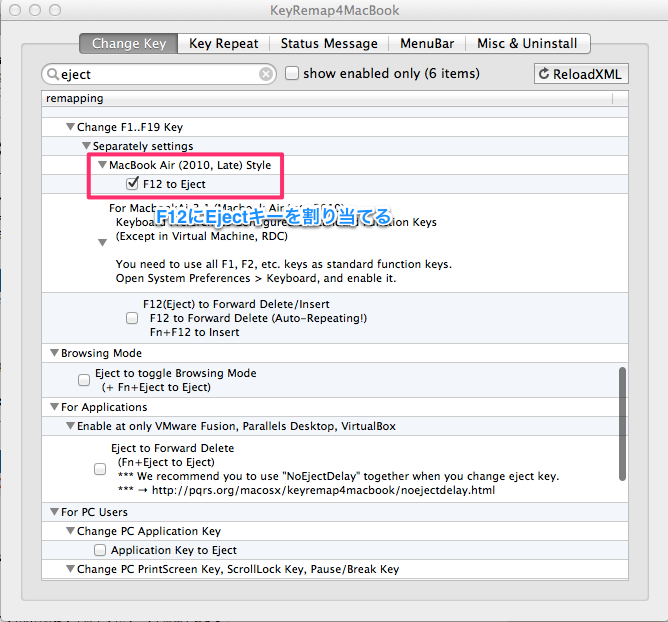The image size is (668, 622).
Task: Collapse Change F1..F19 Key group
Action: click(70, 127)
